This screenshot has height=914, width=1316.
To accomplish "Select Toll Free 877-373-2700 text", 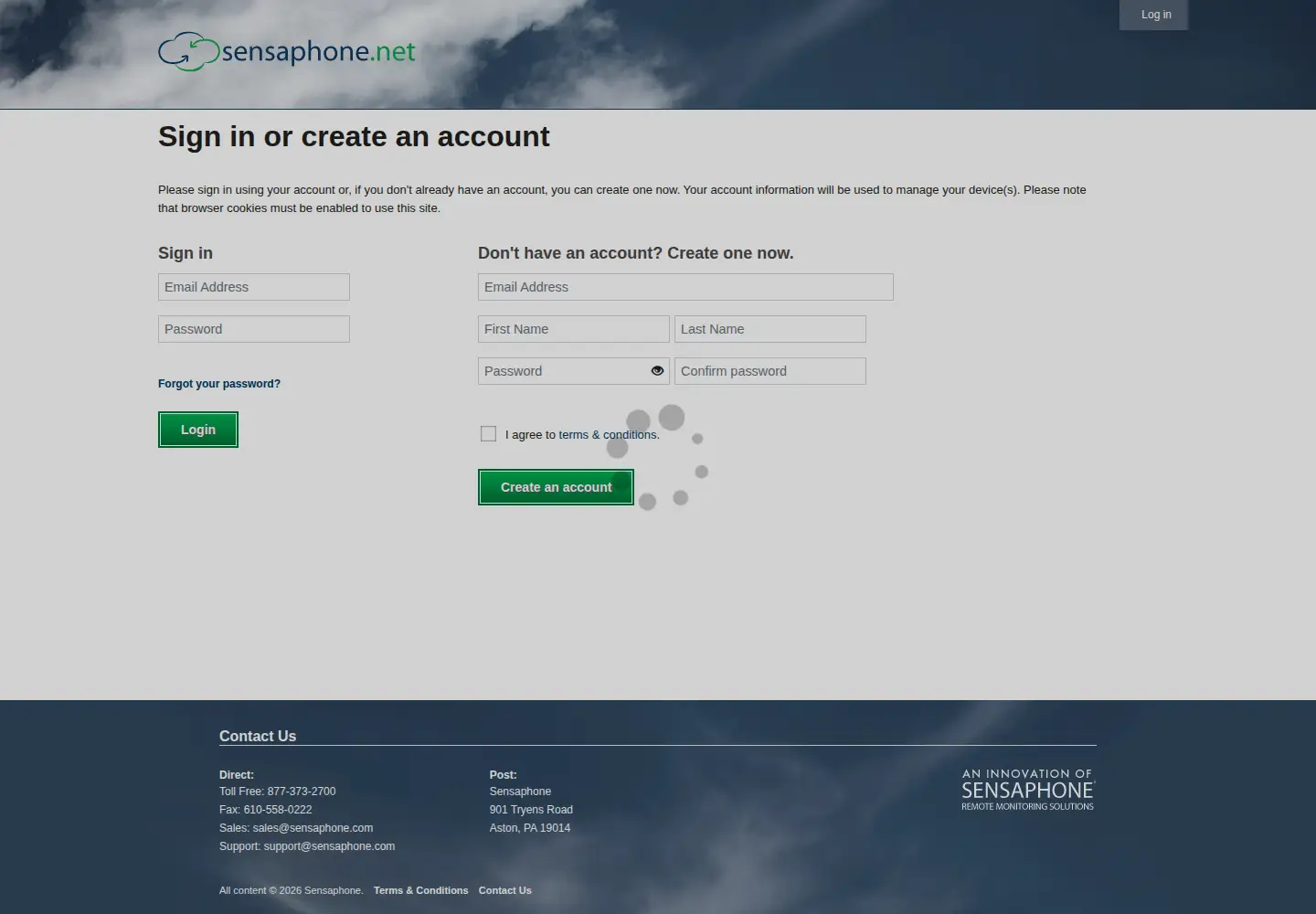I will (278, 792).
